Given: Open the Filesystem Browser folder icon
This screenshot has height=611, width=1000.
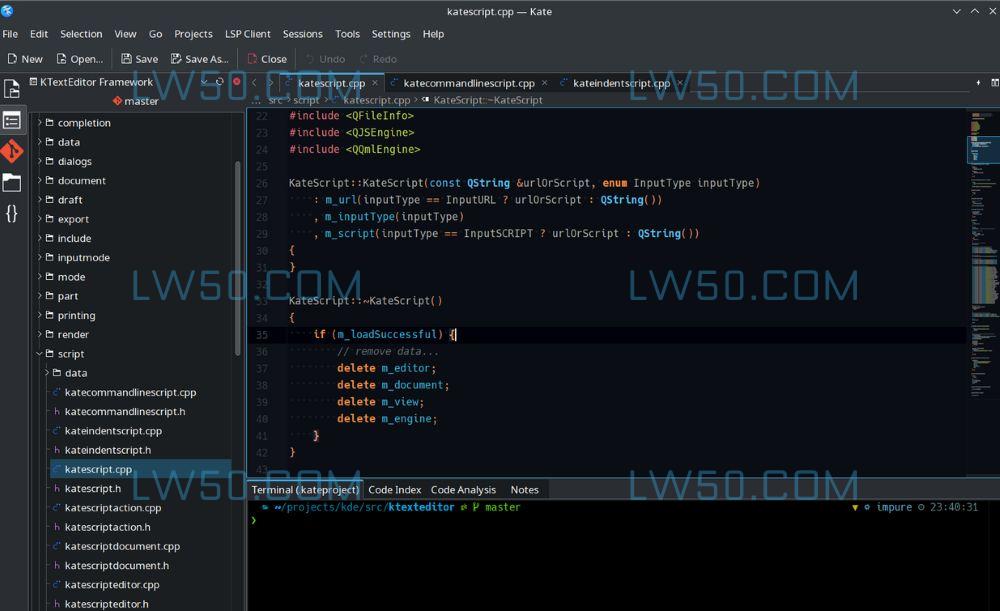Looking at the screenshot, I should point(12,182).
